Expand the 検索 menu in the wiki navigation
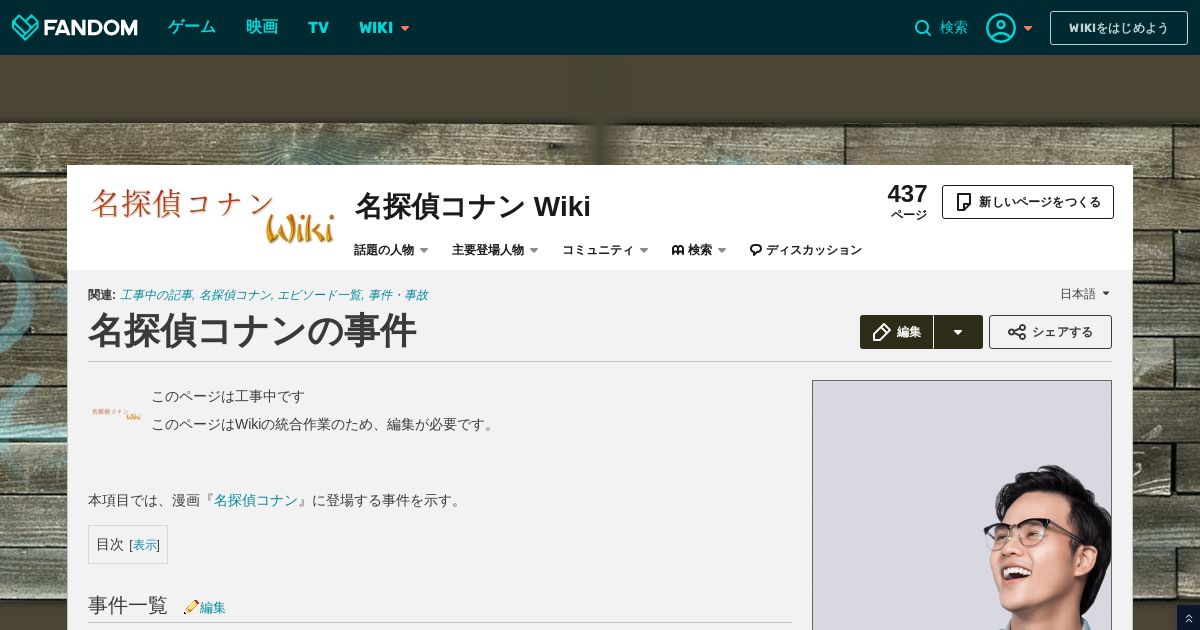The image size is (1200, 630). point(699,250)
